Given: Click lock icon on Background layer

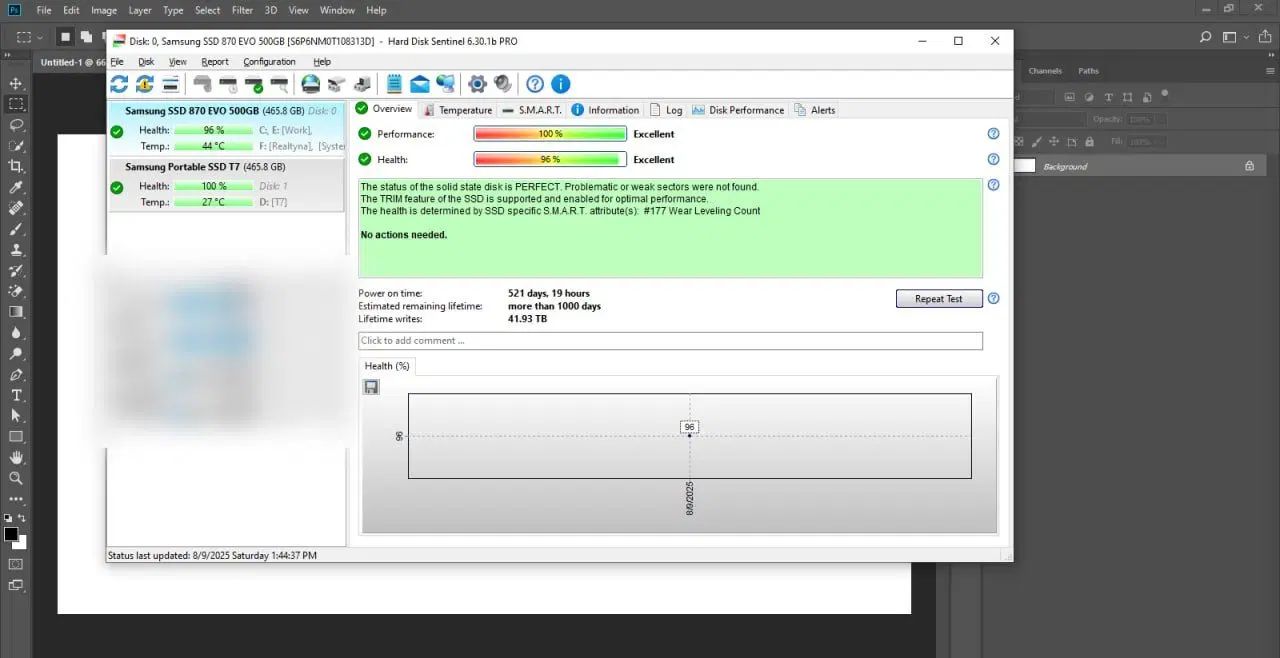Looking at the screenshot, I should pos(1249,166).
